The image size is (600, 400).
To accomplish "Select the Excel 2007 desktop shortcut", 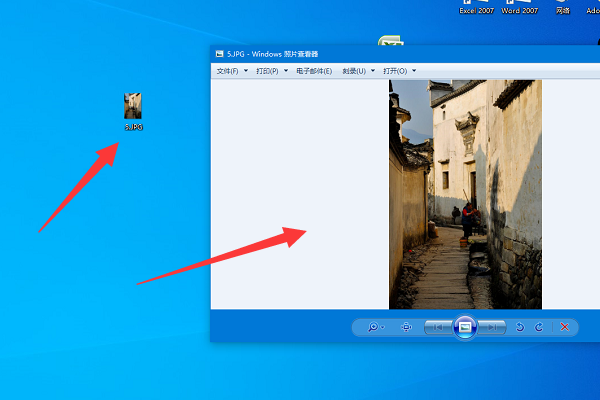I will coord(476,8).
